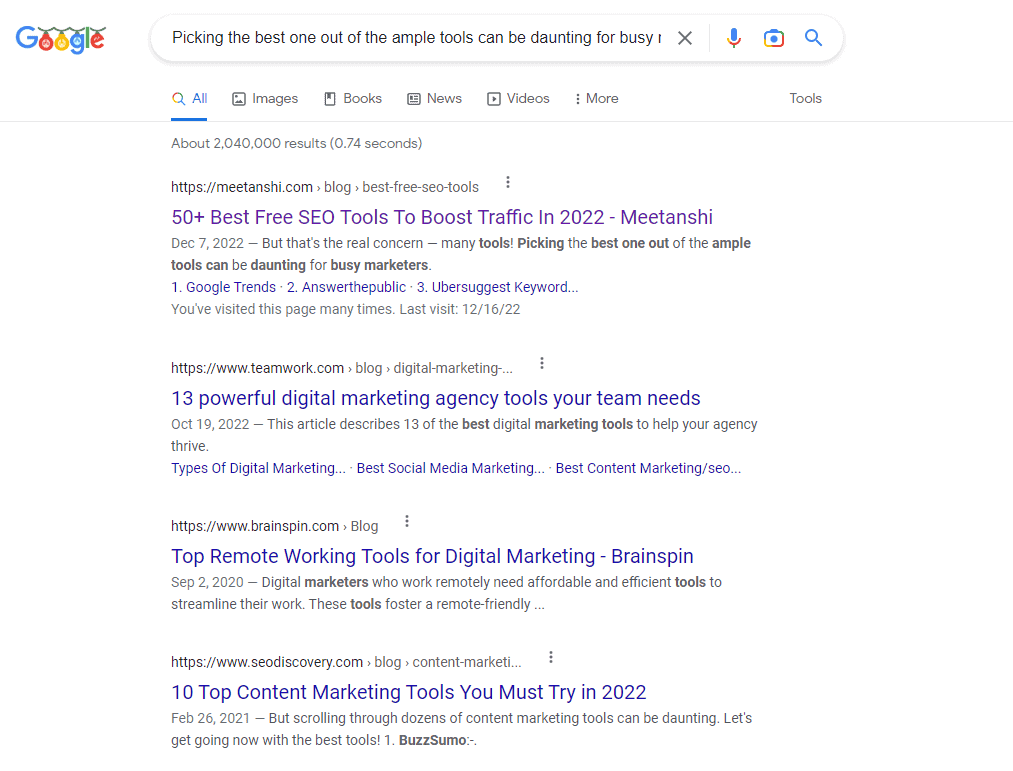
Task: Start voice search using the microphone icon
Action: pyautogui.click(x=734, y=37)
